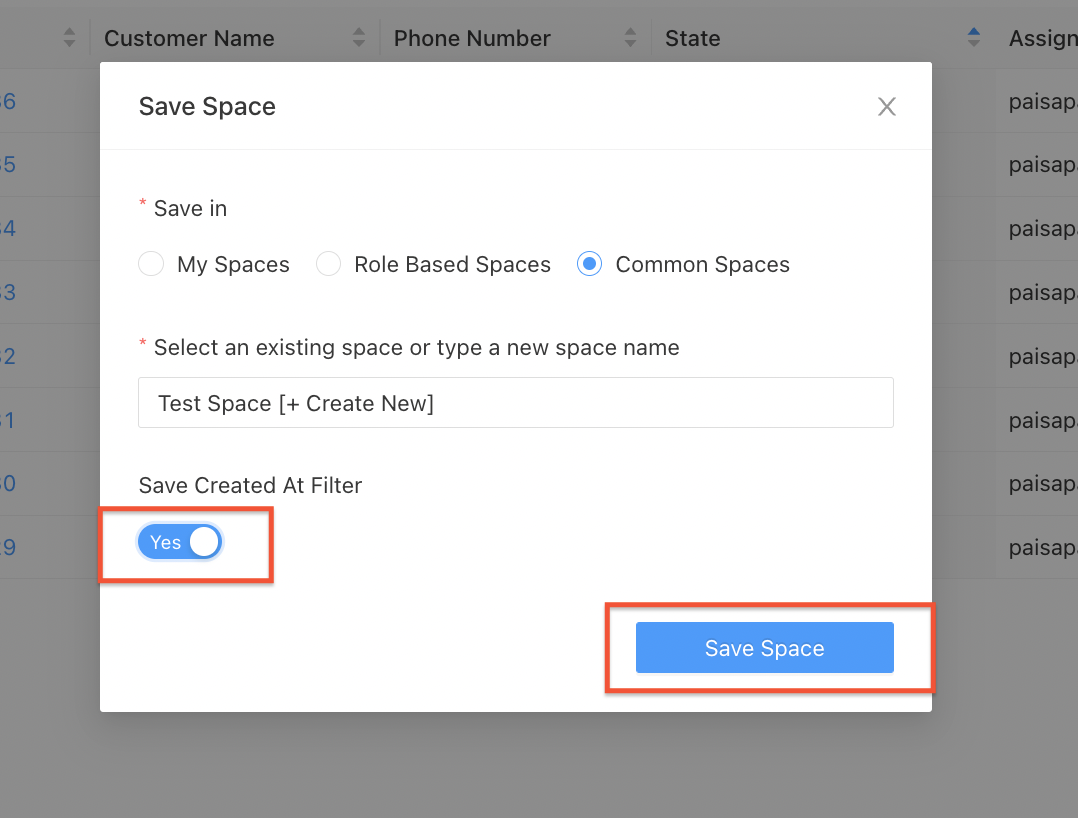1078x818 pixels.
Task: Click the Phone Number column header
Action: pyautogui.click(x=472, y=38)
